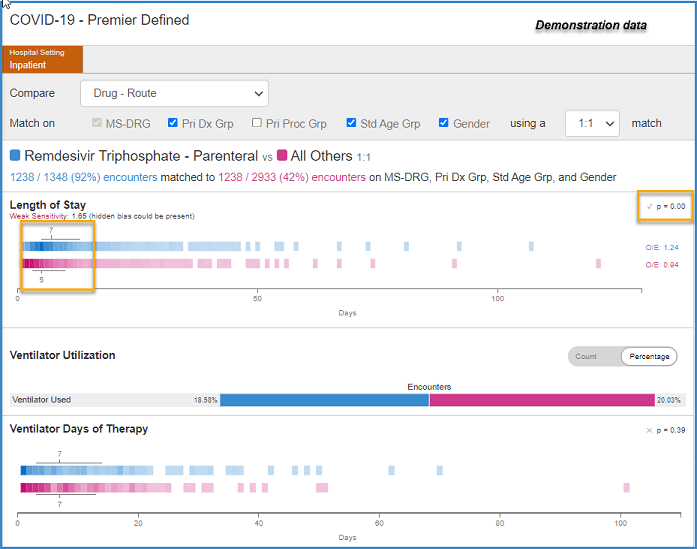Uncheck the Std Age Grp checkbox
The height and width of the screenshot is (549, 697).
point(351,123)
